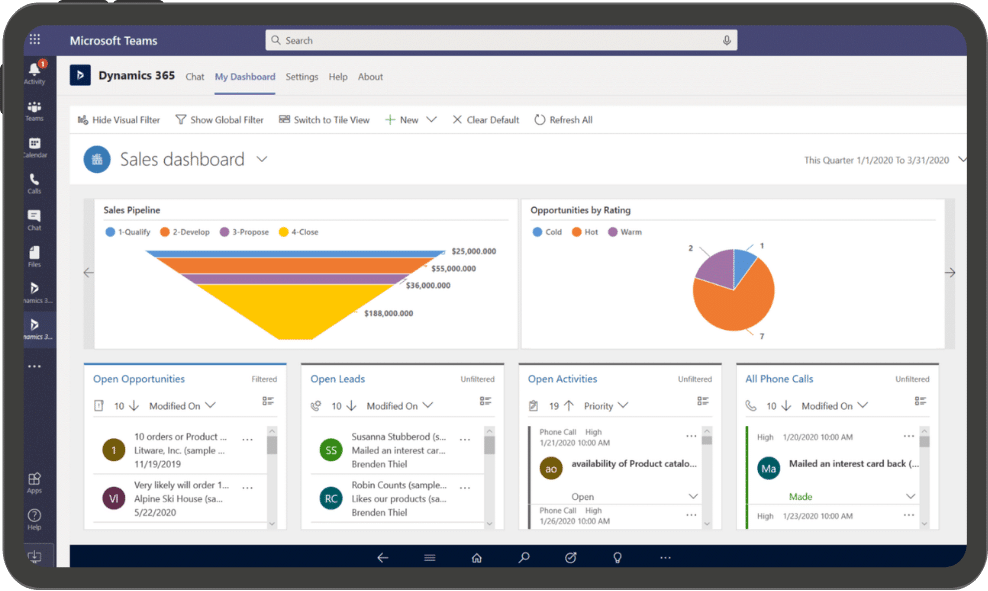
Task: Open the New button dropdown arrow
Action: pos(432,120)
